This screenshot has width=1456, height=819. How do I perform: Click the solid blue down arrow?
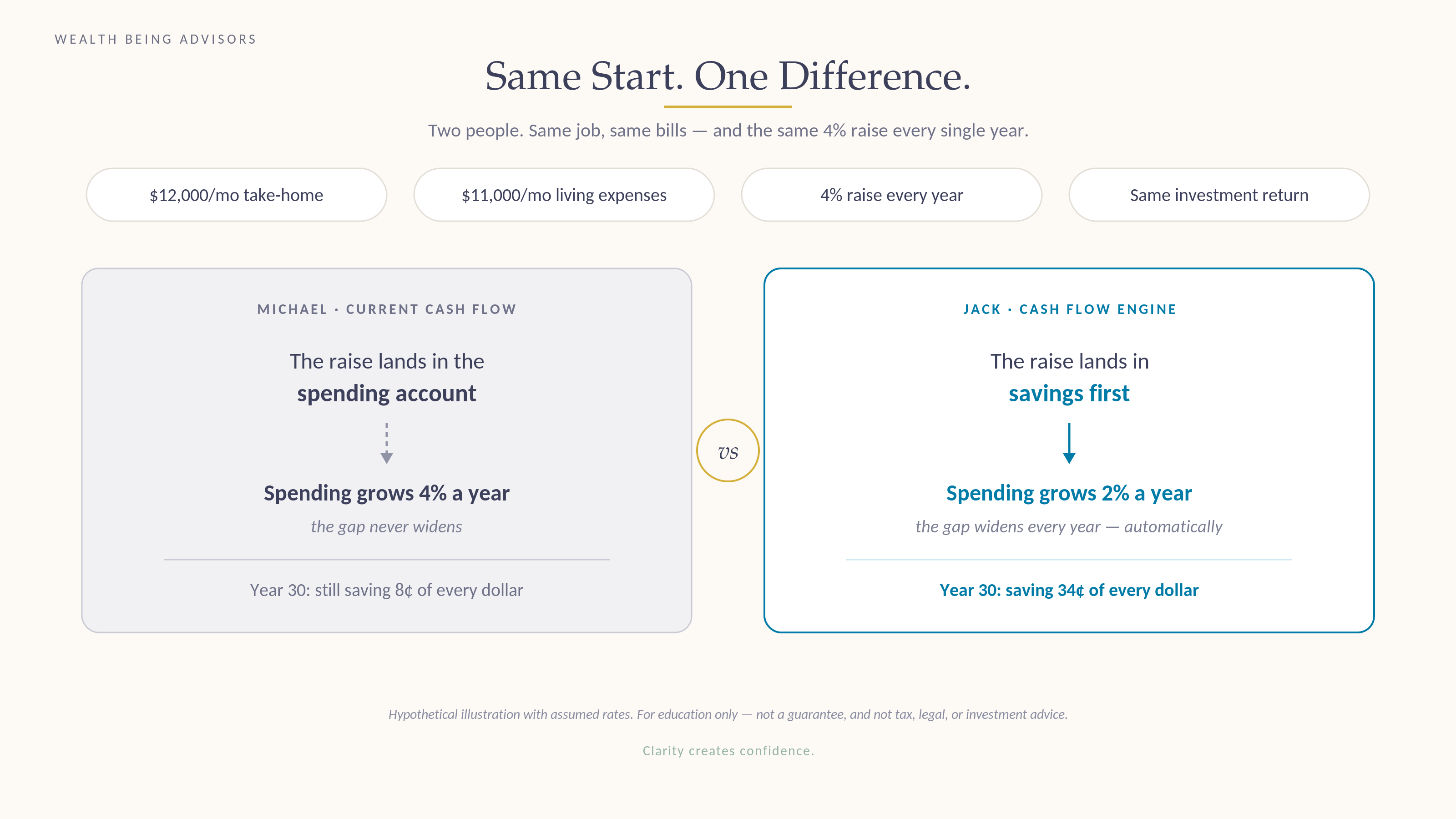pyautogui.click(x=1069, y=443)
